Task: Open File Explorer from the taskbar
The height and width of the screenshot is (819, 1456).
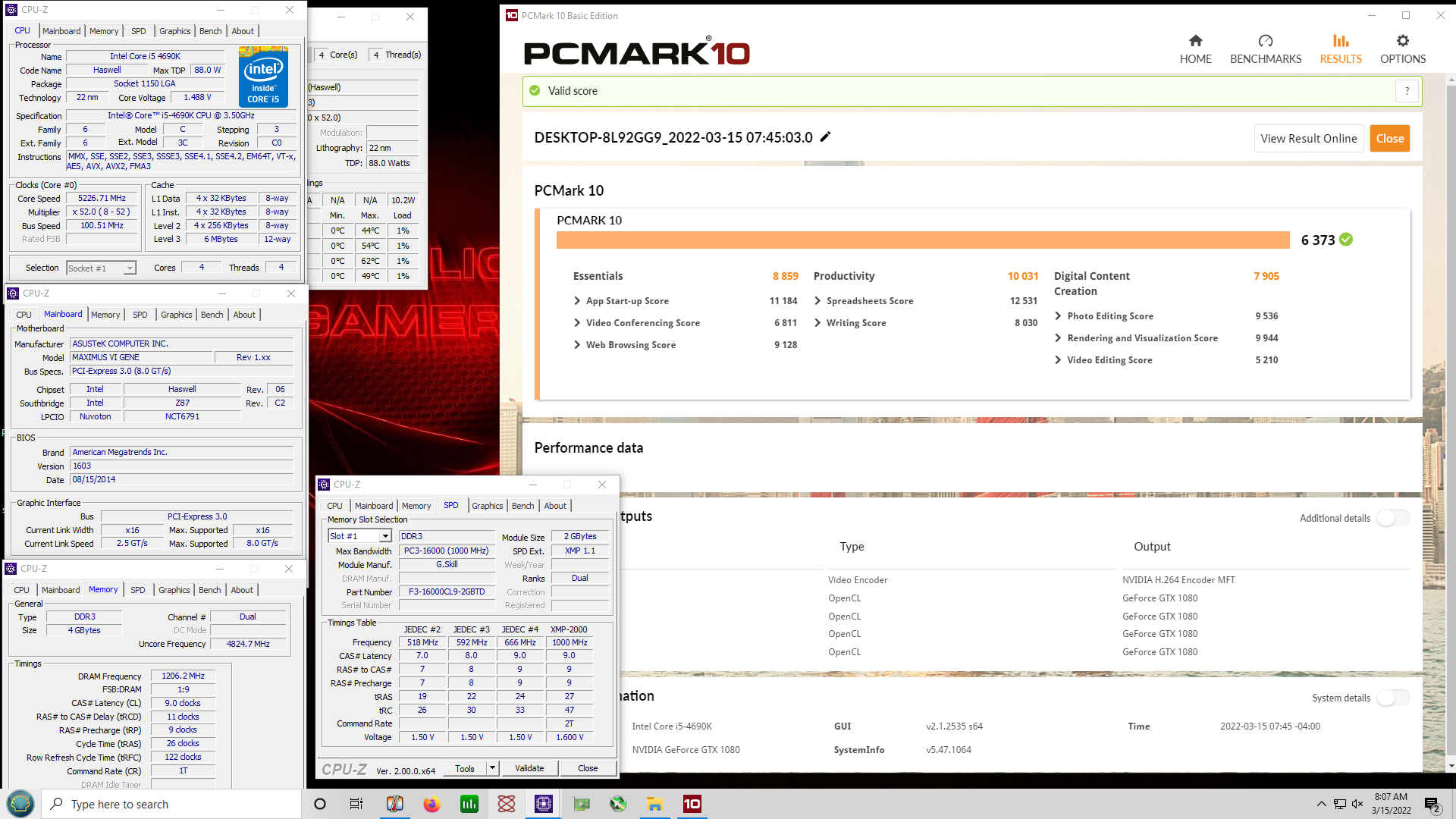Action: click(x=655, y=804)
